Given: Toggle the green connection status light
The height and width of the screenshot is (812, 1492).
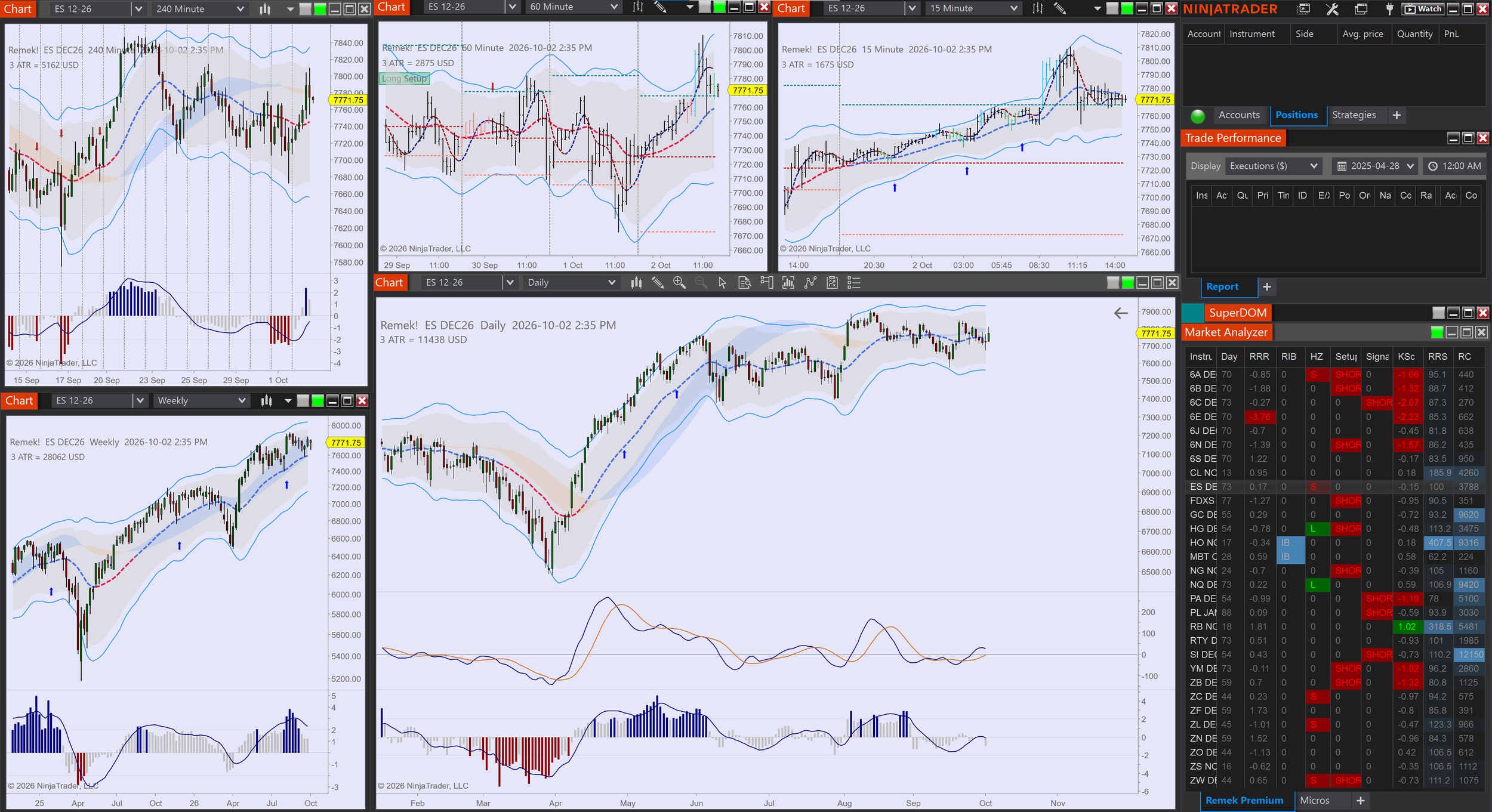Looking at the screenshot, I should 1198,116.
